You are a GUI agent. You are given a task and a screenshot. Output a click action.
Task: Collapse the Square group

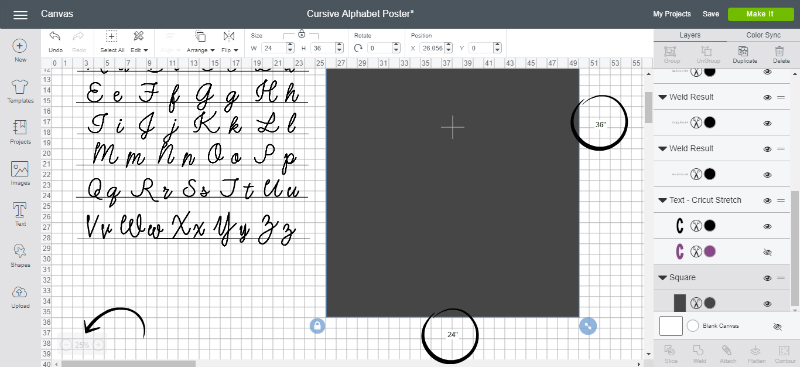pyautogui.click(x=663, y=278)
